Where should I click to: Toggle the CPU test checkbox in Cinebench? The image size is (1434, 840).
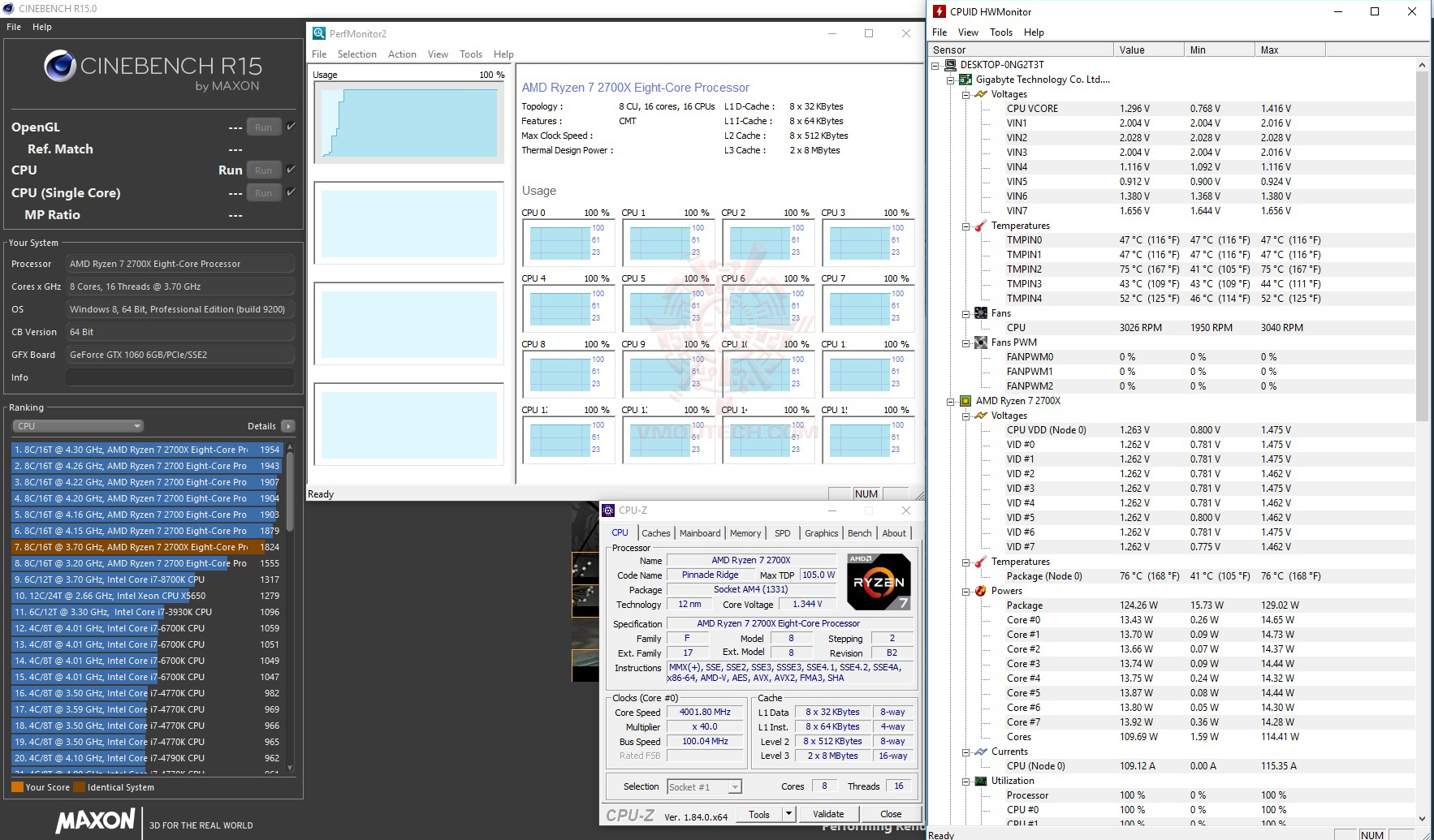coord(291,170)
